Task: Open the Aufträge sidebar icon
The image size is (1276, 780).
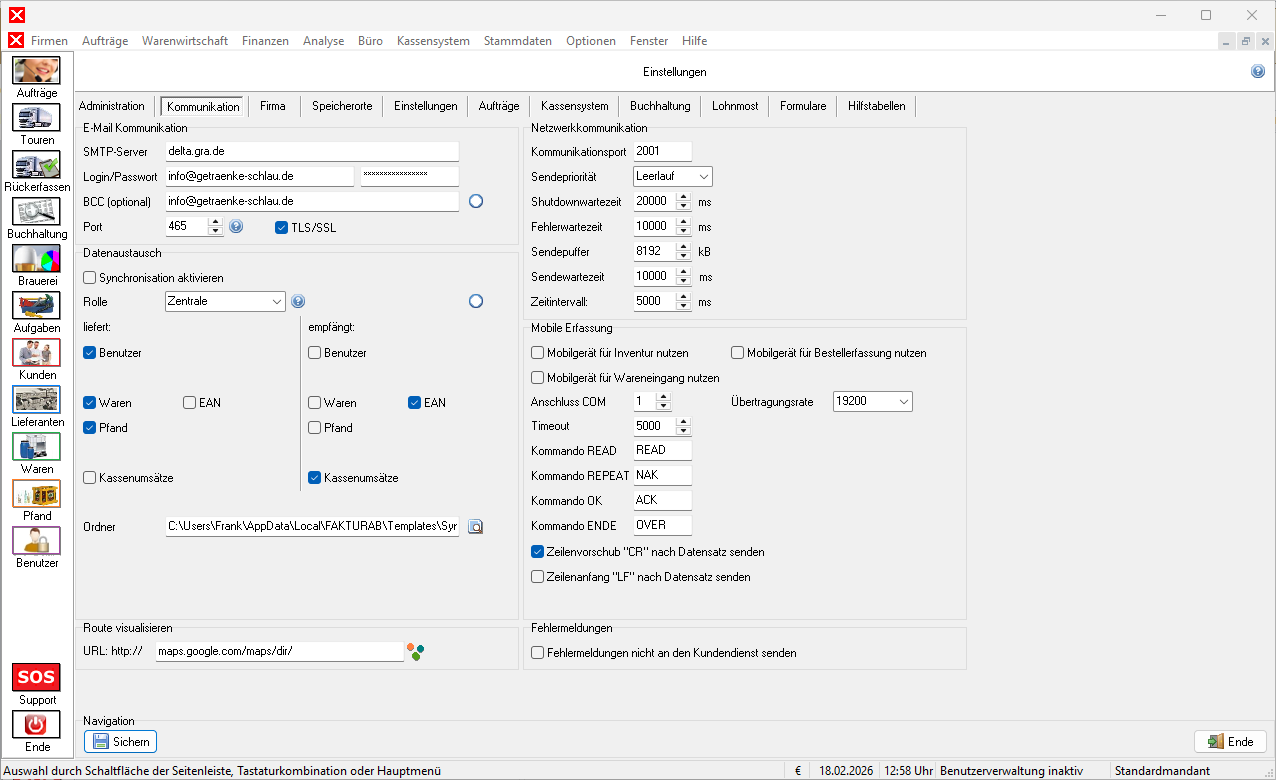Action: click(36, 71)
